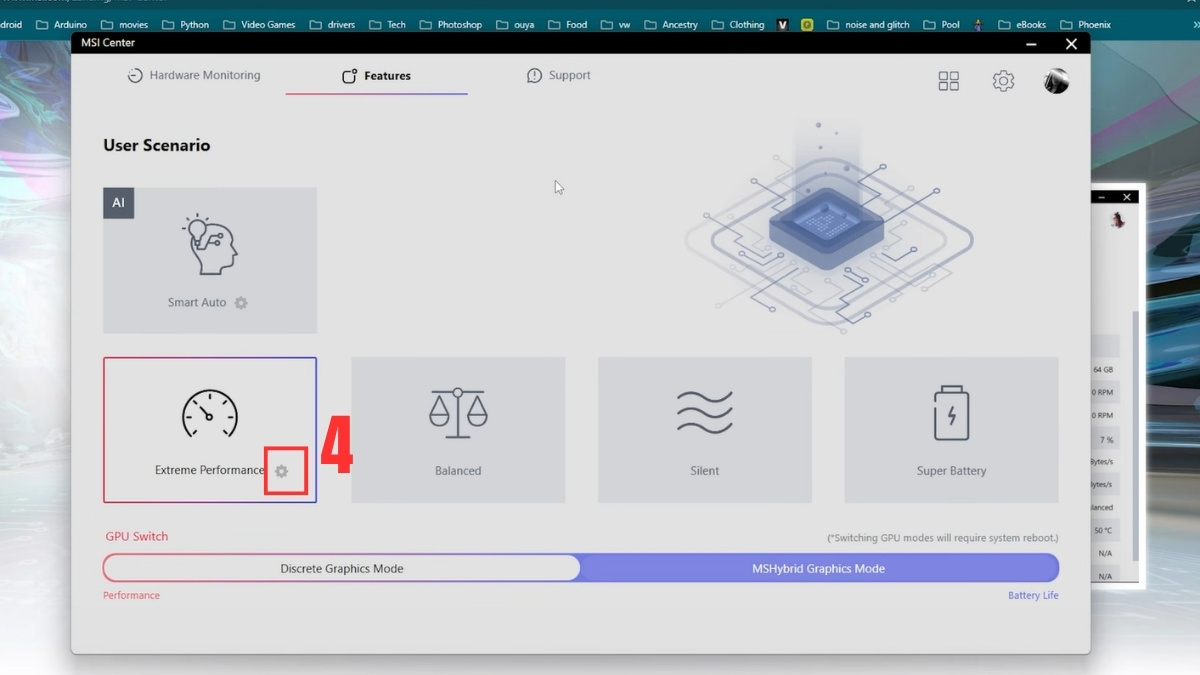The width and height of the screenshot is (1200, 675).
Task: Close the MSI Center window
Action: (1071, 44)
